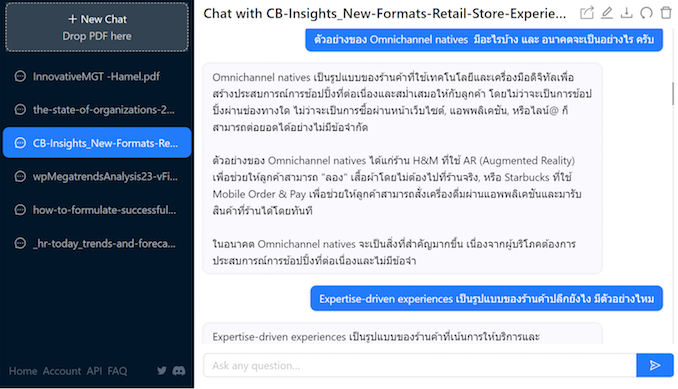This screenshot has width=678, height=389.
Task: Focus the Ask any question input field
Action: pyautogui.click(x=419, y=365)
